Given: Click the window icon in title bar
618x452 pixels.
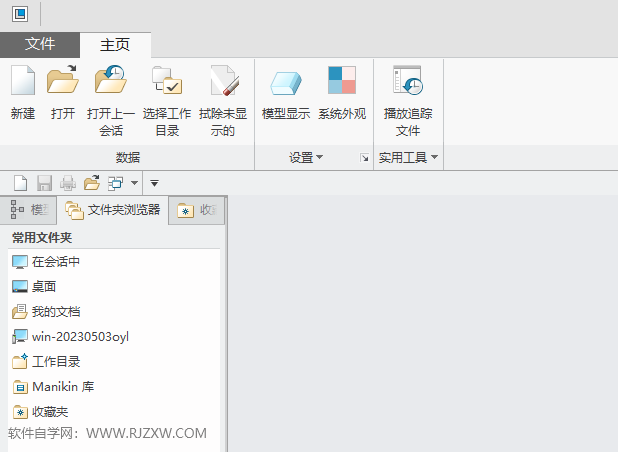Looking at the screenshot, I should point(20,14).
